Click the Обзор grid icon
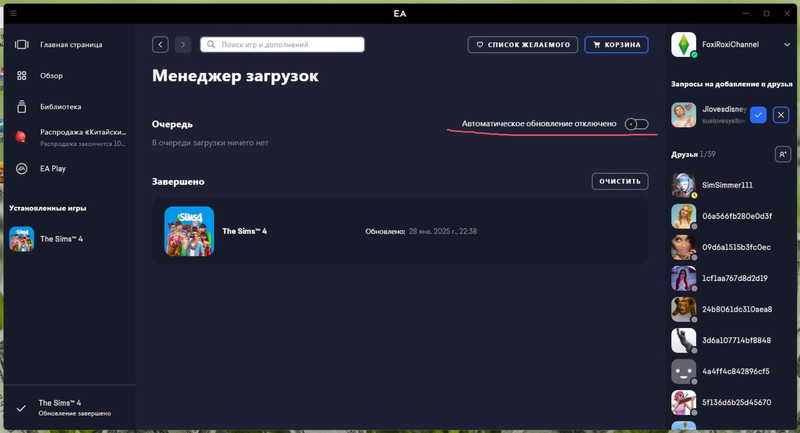The image size is (800, 433). (x=21, y=75)
